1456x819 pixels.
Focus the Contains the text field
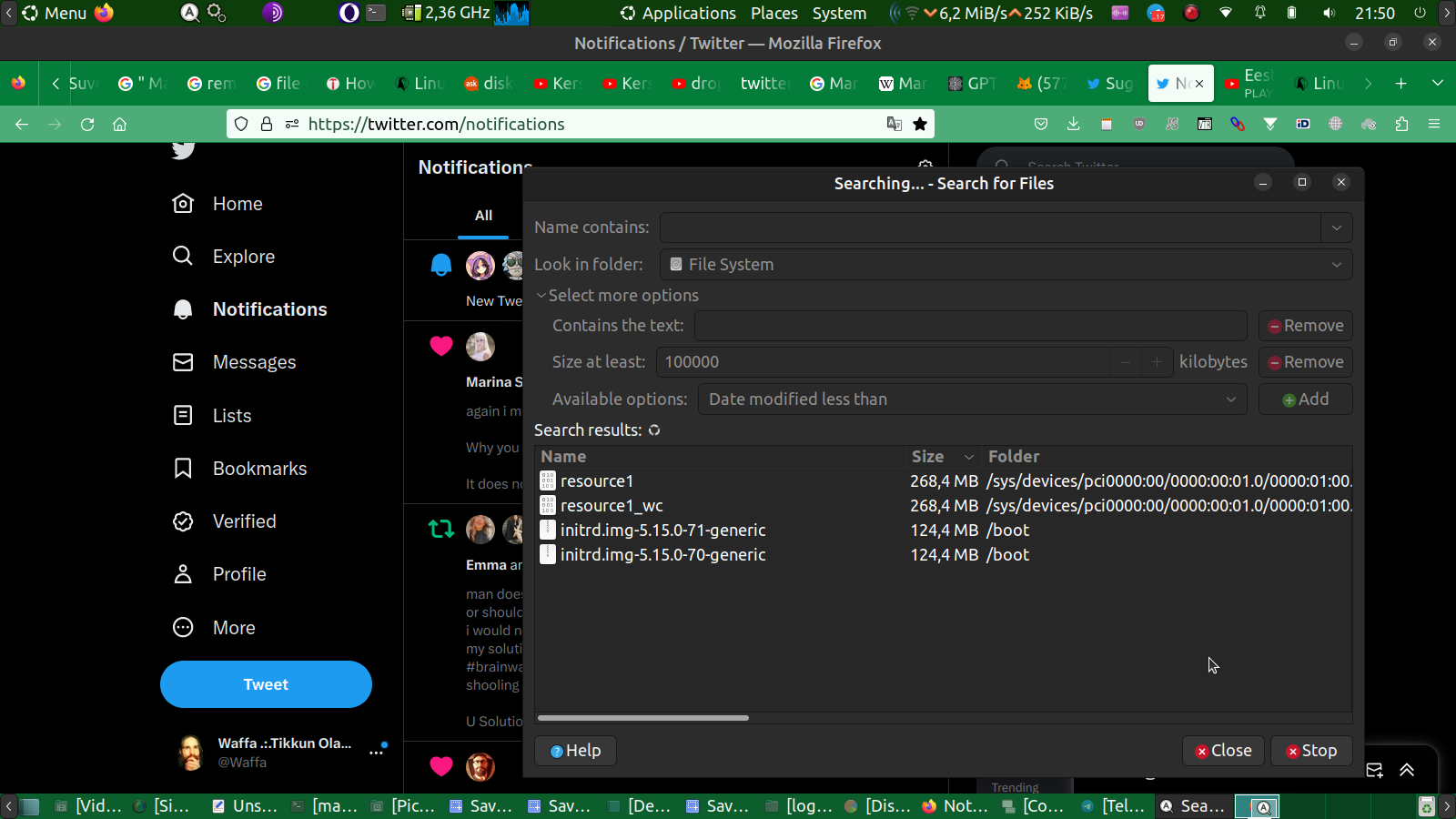click(x=971, y=326)
